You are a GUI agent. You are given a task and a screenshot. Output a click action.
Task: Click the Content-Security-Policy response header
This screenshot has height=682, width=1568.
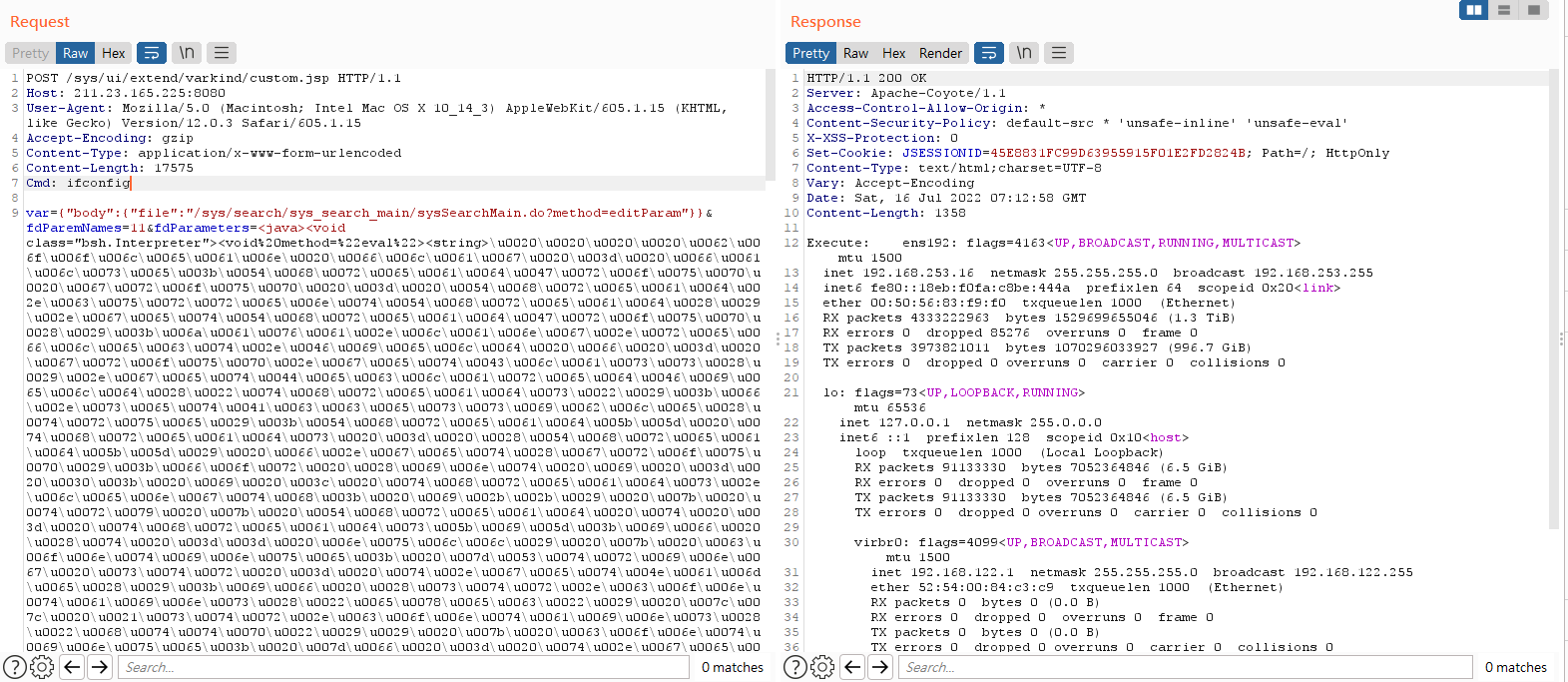[x=1077, y=123]
